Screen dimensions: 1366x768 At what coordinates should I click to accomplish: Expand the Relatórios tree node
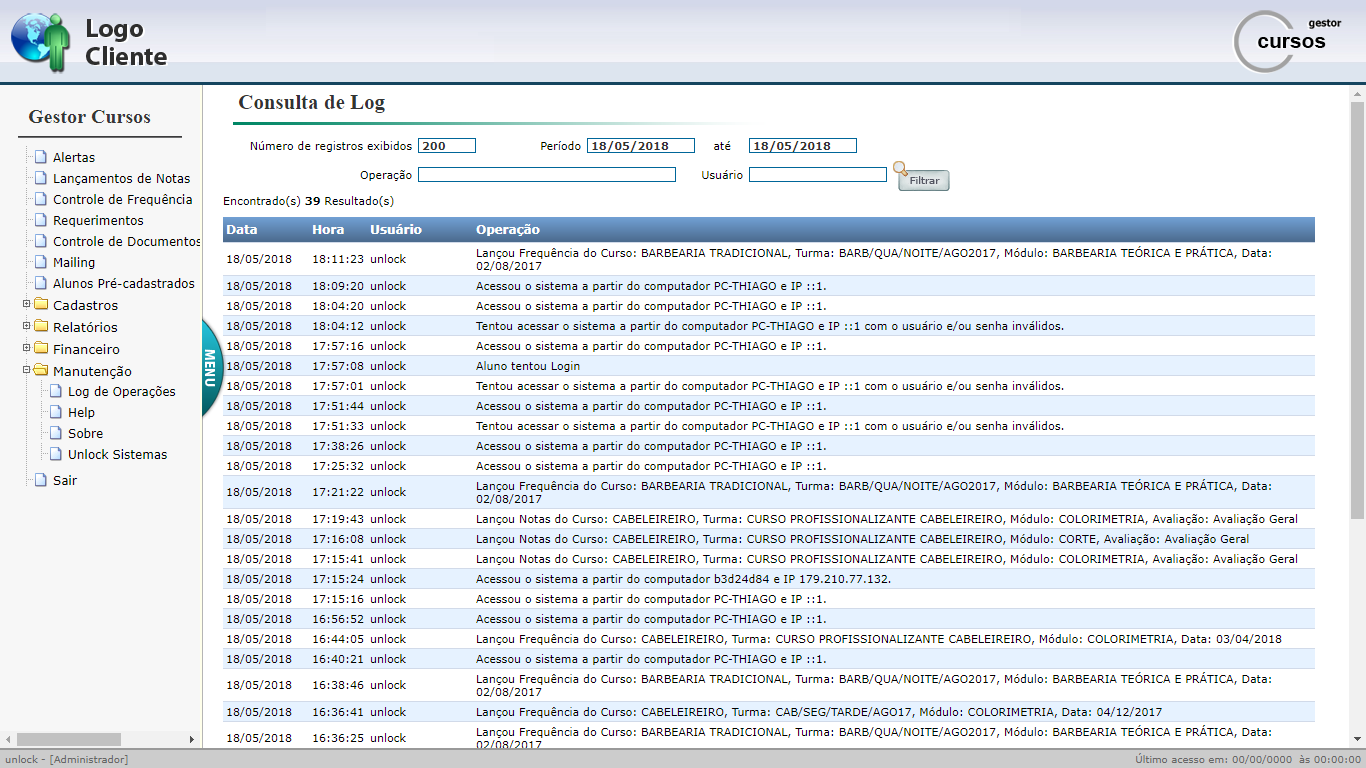pos(26,326)
